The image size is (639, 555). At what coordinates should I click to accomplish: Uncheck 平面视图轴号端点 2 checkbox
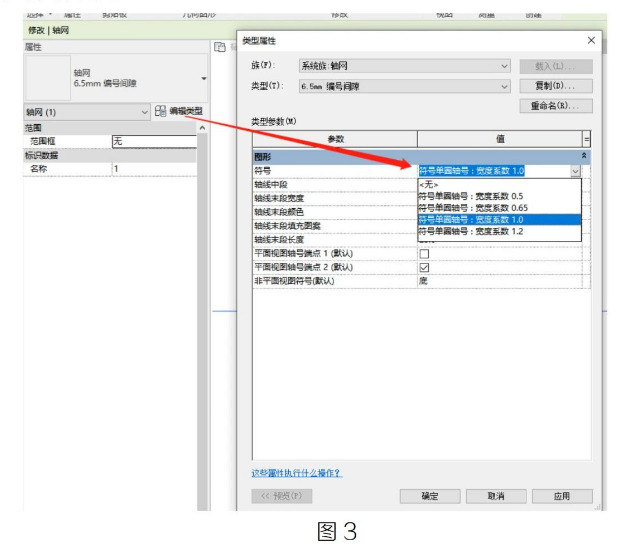424,267
